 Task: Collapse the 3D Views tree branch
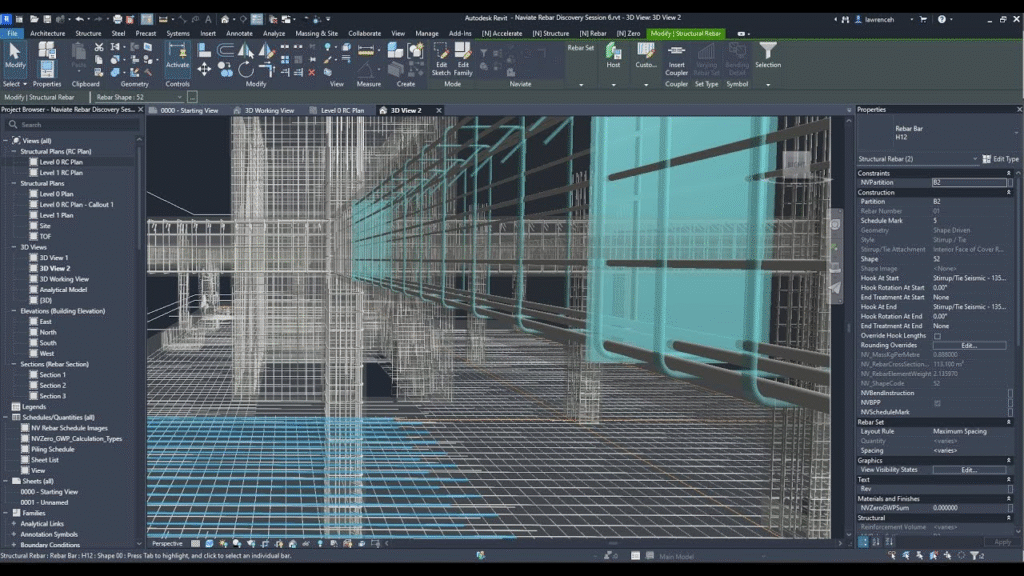pyautogui.click(x=13, y=247)
